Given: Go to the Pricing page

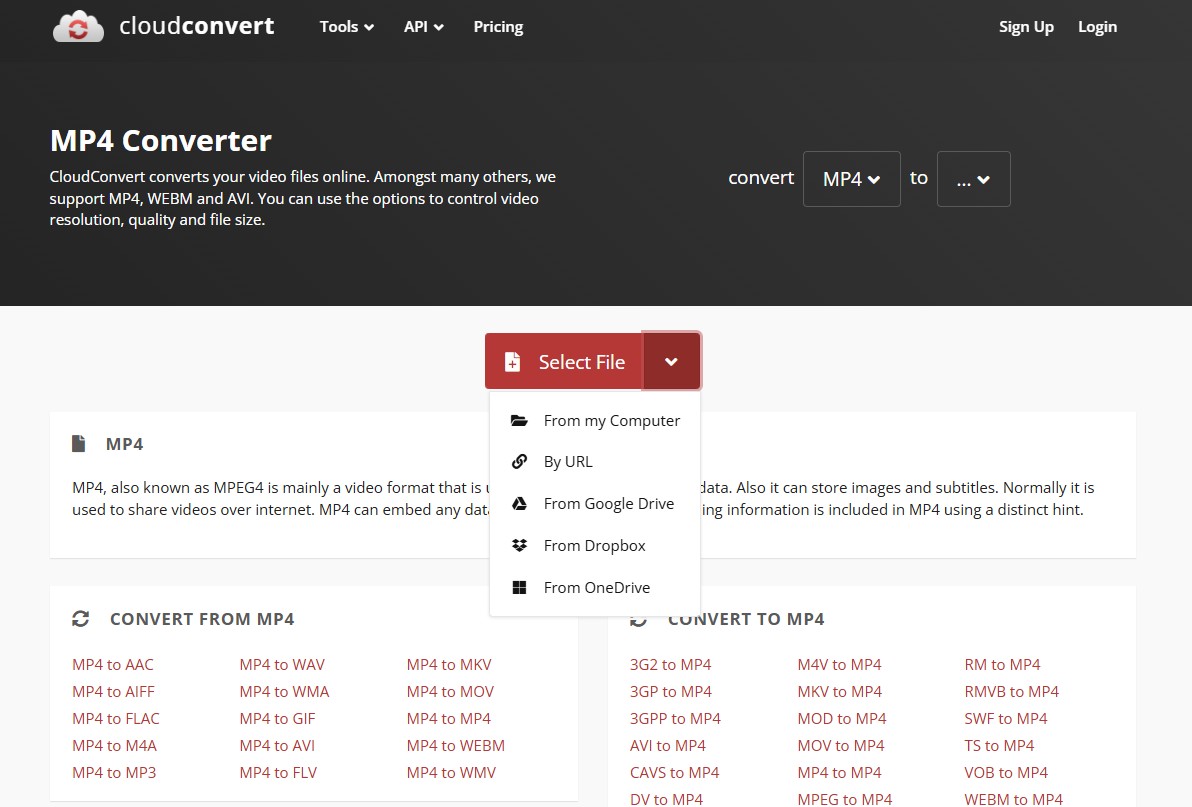Looking at the screenshot, I should point(497,27).
